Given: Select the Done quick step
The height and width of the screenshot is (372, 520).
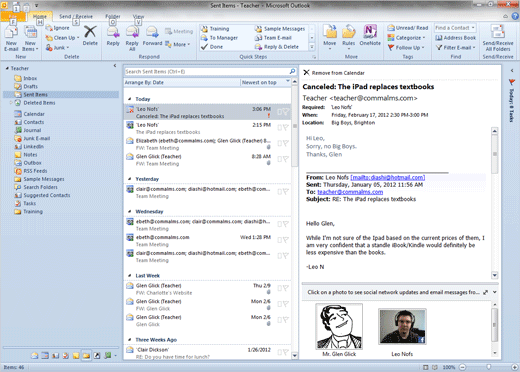Looking at the screenshot, I should 212,47.
